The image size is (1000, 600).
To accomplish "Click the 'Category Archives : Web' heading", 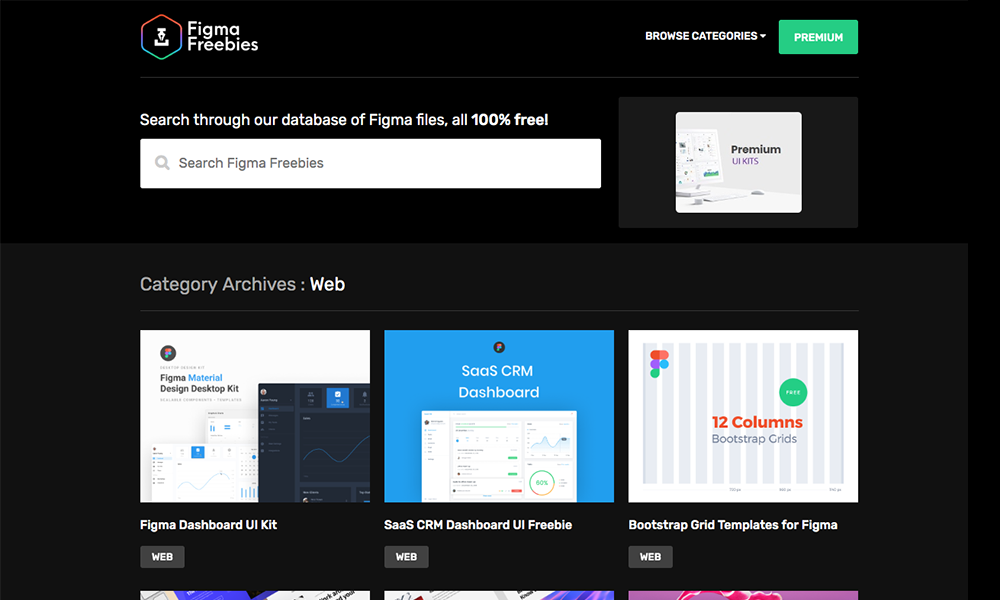I will pos(242,284).
